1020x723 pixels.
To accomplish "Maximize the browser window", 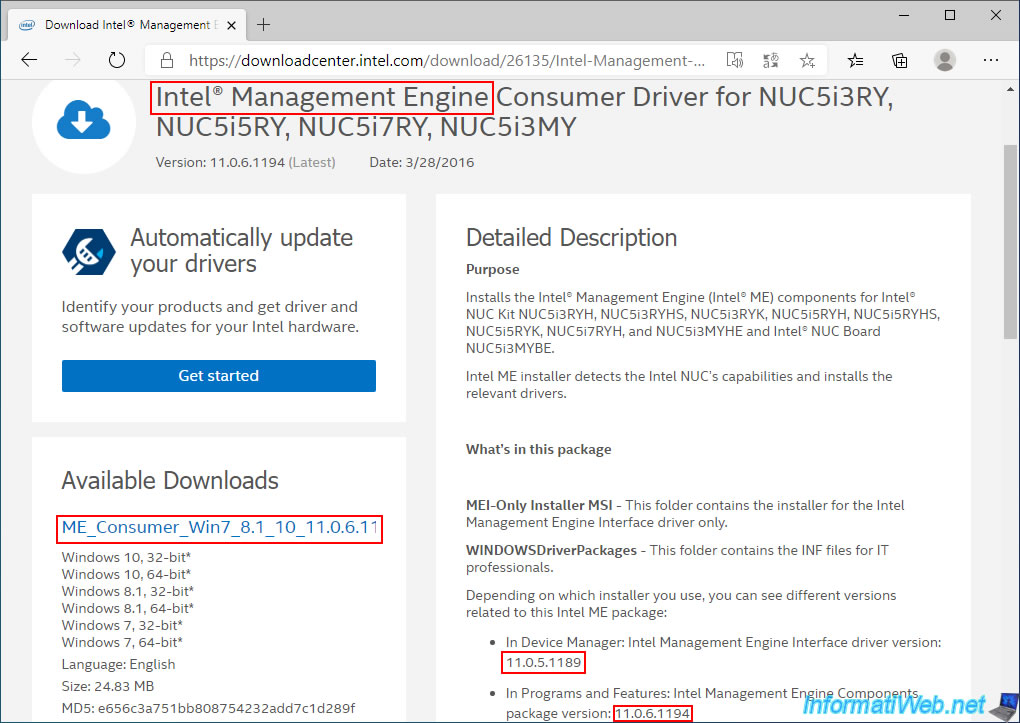I will [x=950, y=15].
